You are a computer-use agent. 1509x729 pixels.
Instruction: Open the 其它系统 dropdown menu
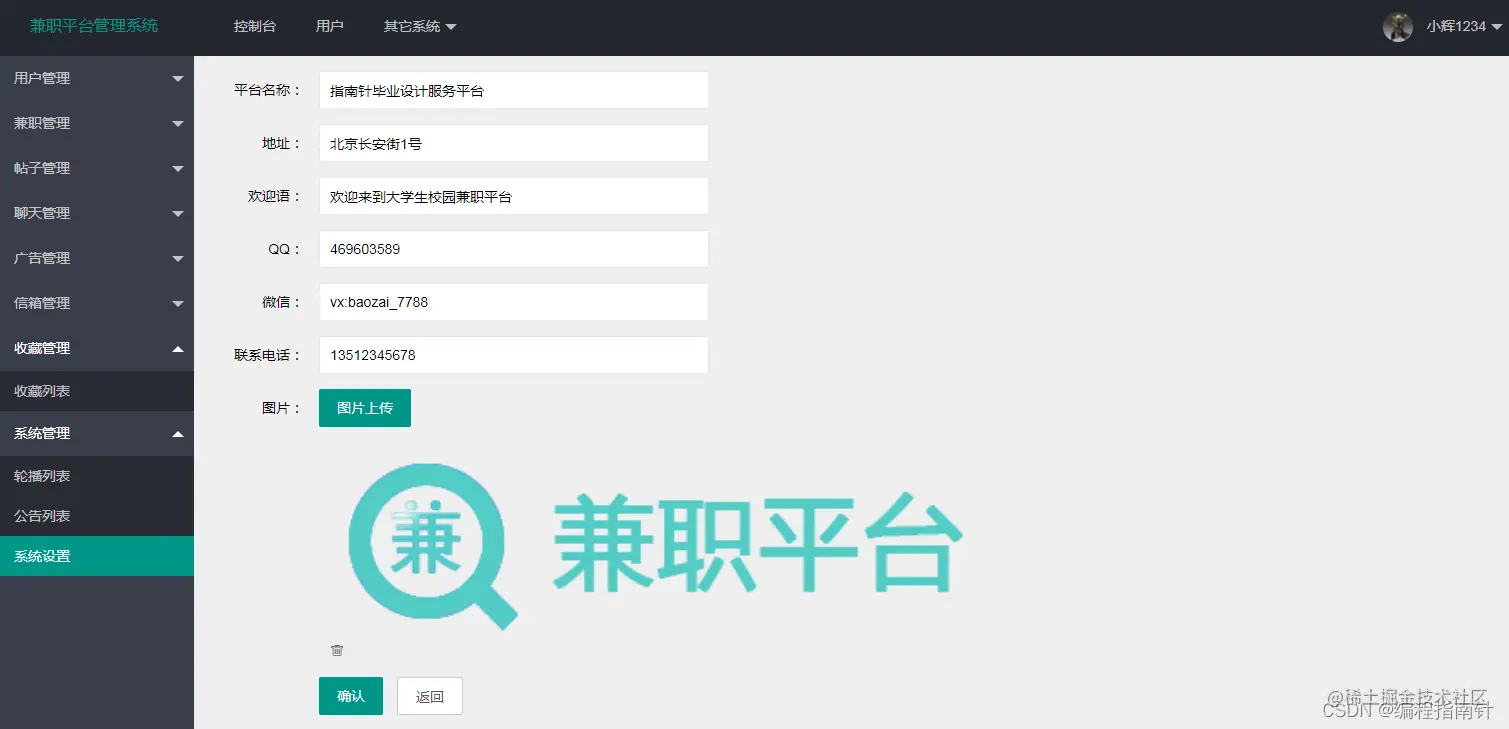click(420, 27)
